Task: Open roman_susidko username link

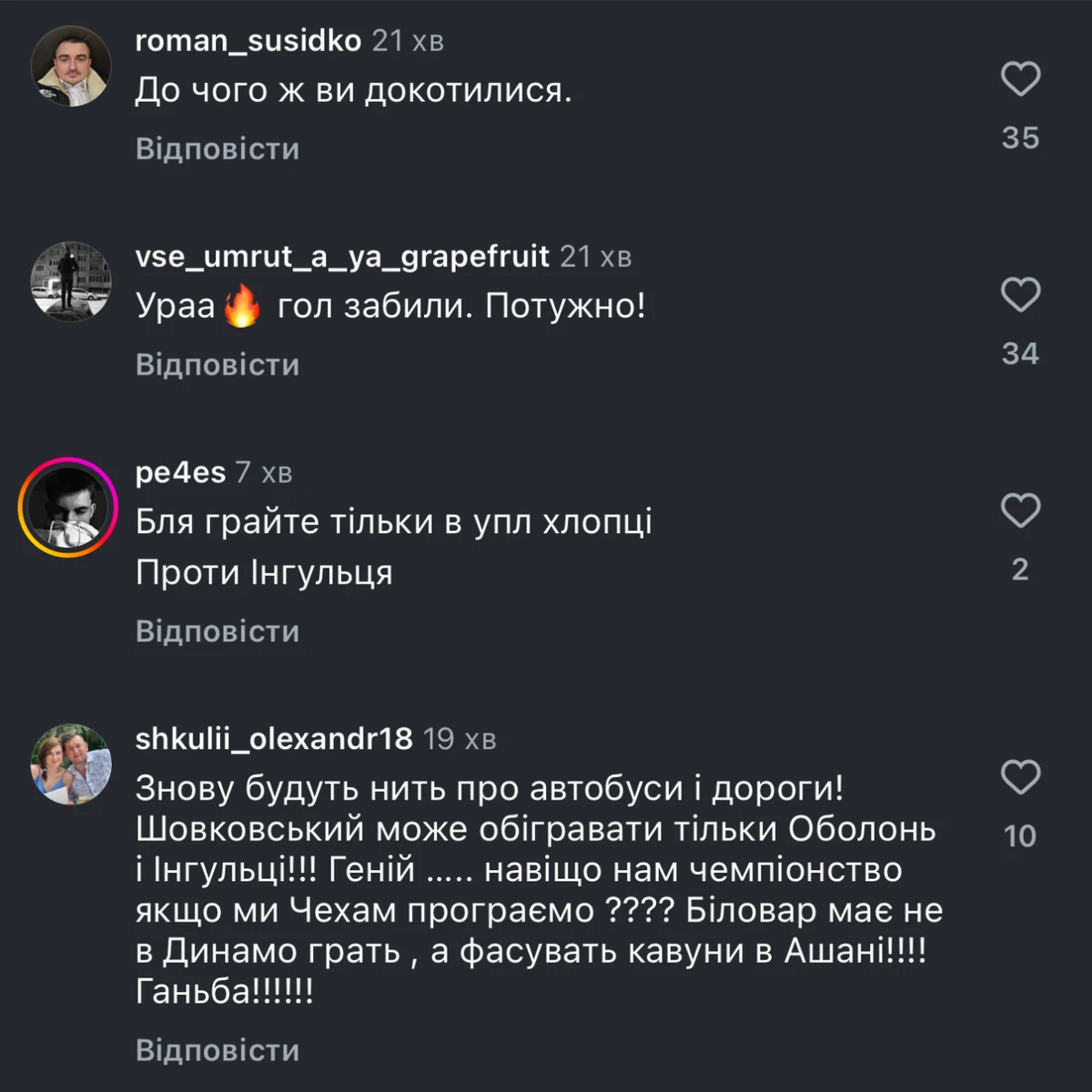Action: (x=248, y=41)
